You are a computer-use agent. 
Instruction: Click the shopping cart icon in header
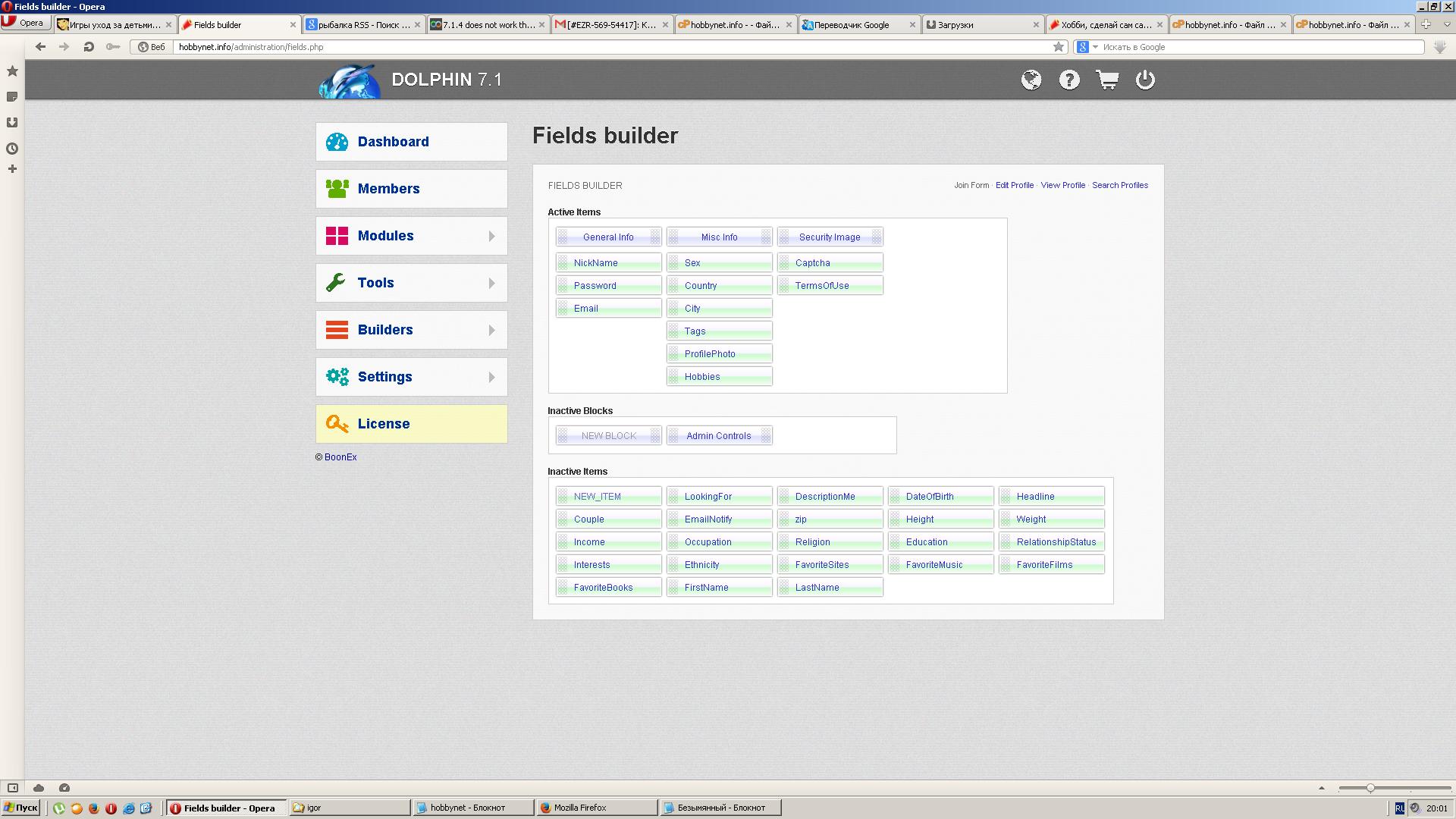point(1107,80)
